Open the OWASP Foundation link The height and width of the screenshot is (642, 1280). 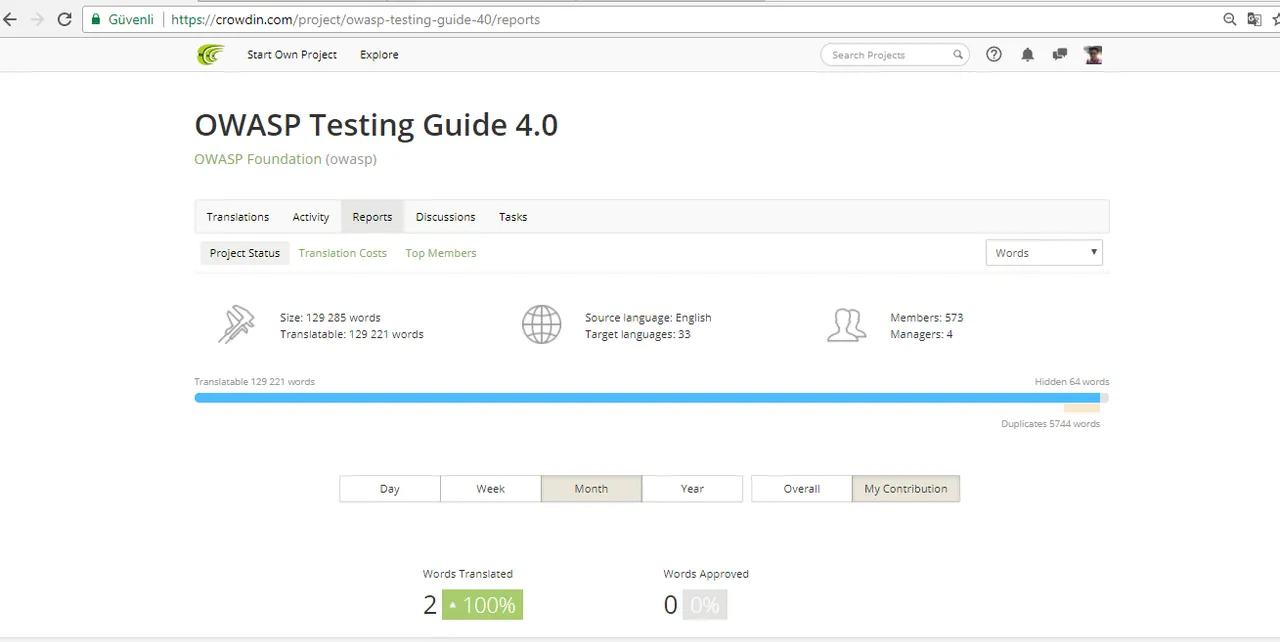tap(258, 159)
